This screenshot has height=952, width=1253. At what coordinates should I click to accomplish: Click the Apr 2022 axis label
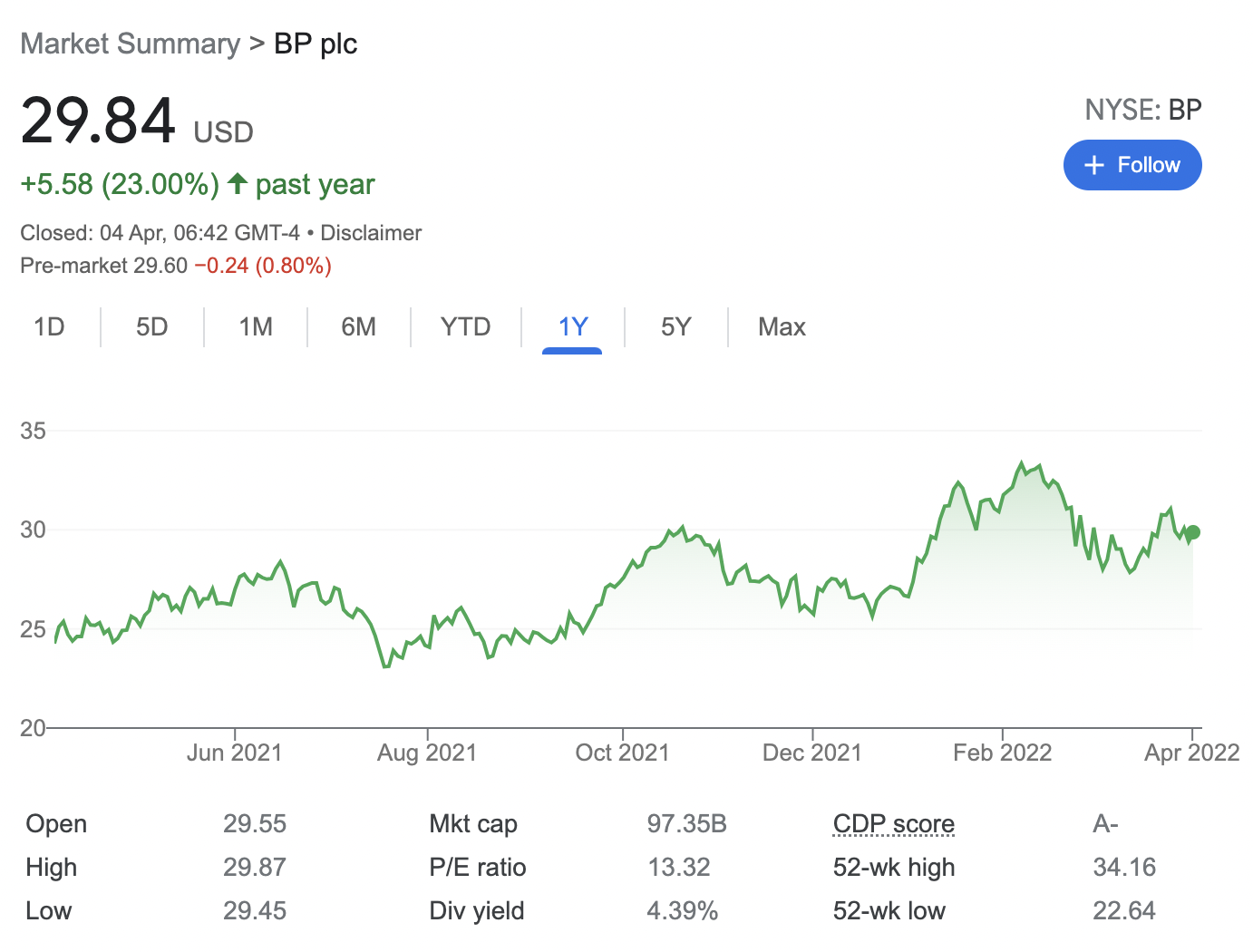(1192, 753)
